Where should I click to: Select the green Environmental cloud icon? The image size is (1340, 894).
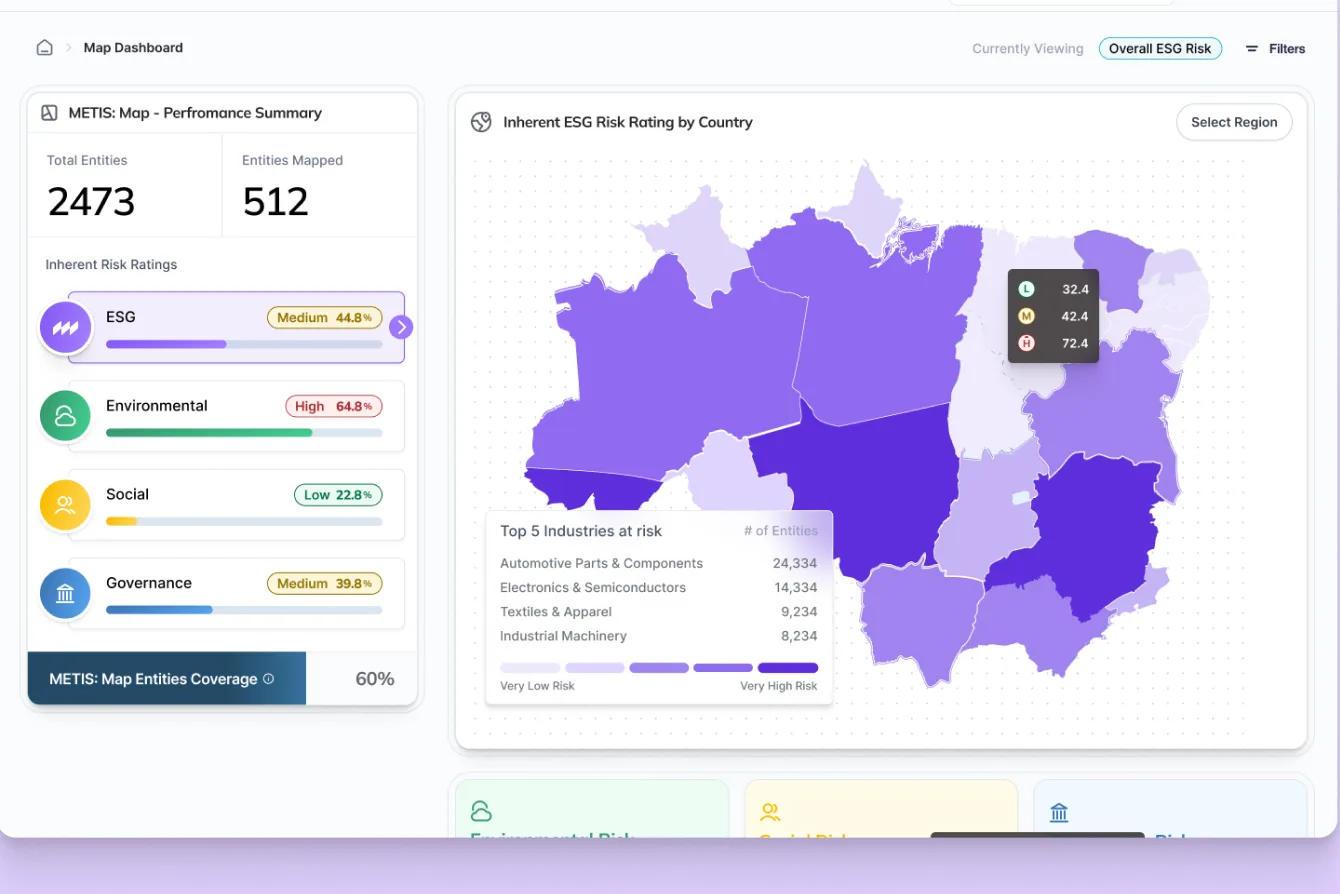[x=66, y=417]
